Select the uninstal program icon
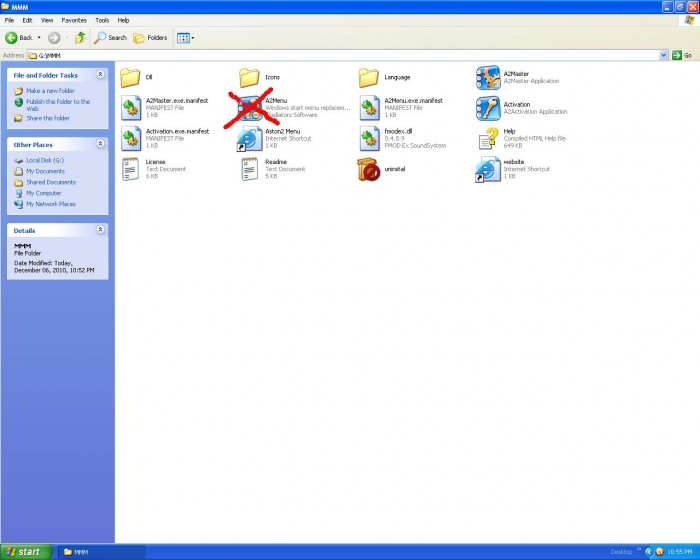 pos(368,169)
